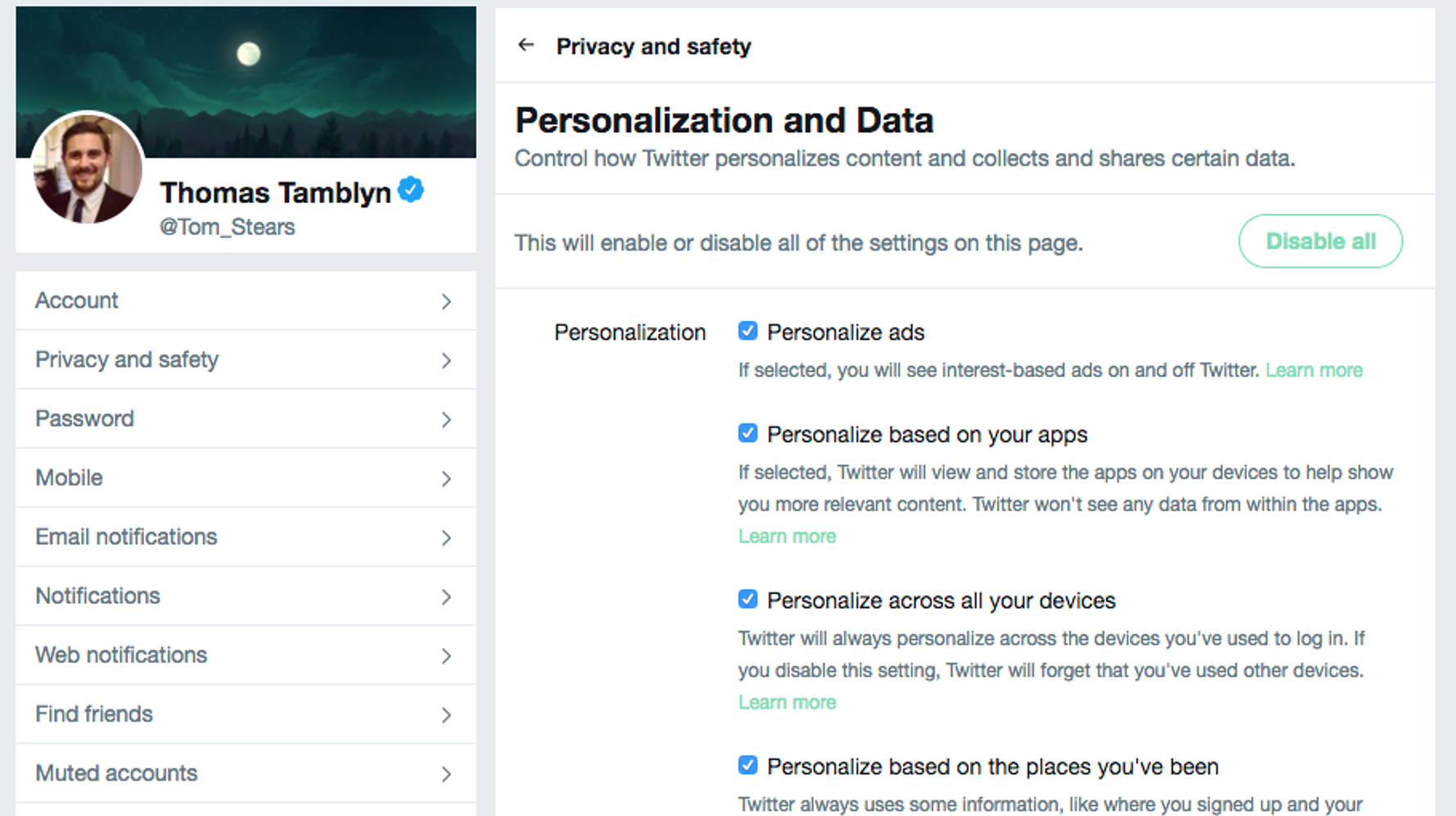
Task: Click the verified badge beside Thomas Tamblyn
Action: coord(411,188)
